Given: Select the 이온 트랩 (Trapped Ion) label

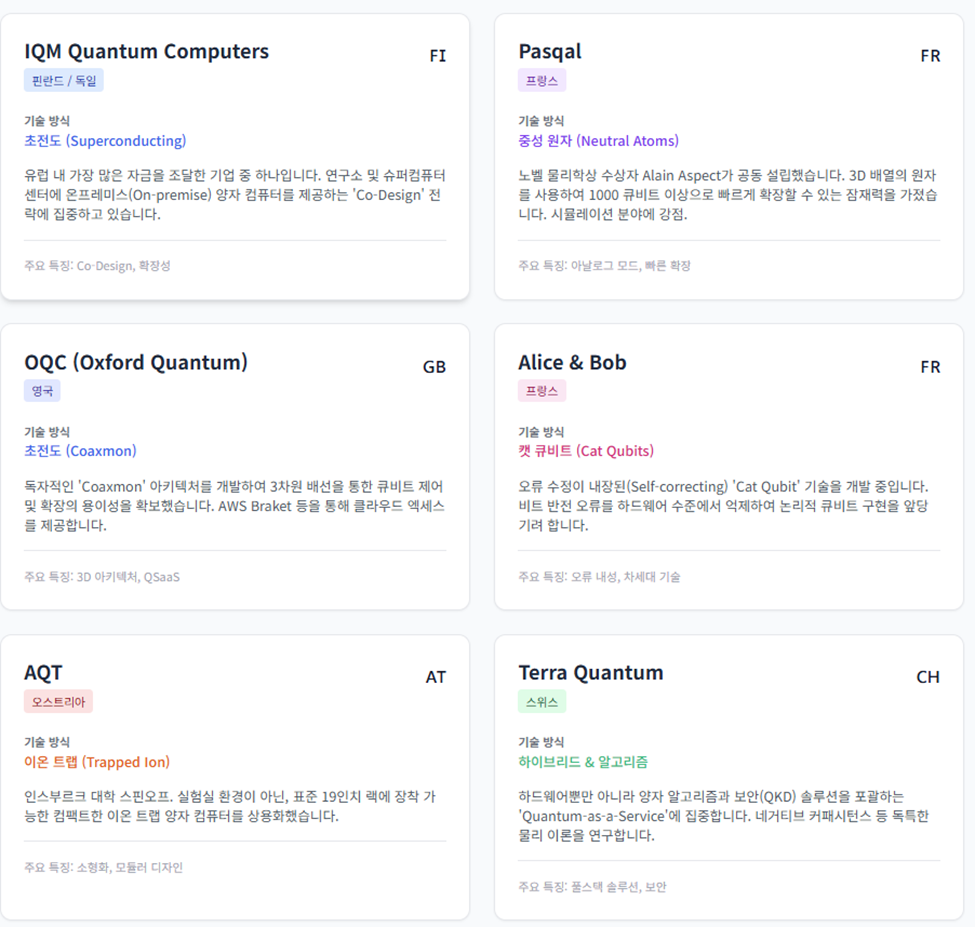Looking at the screenshot, I should 97,762.
